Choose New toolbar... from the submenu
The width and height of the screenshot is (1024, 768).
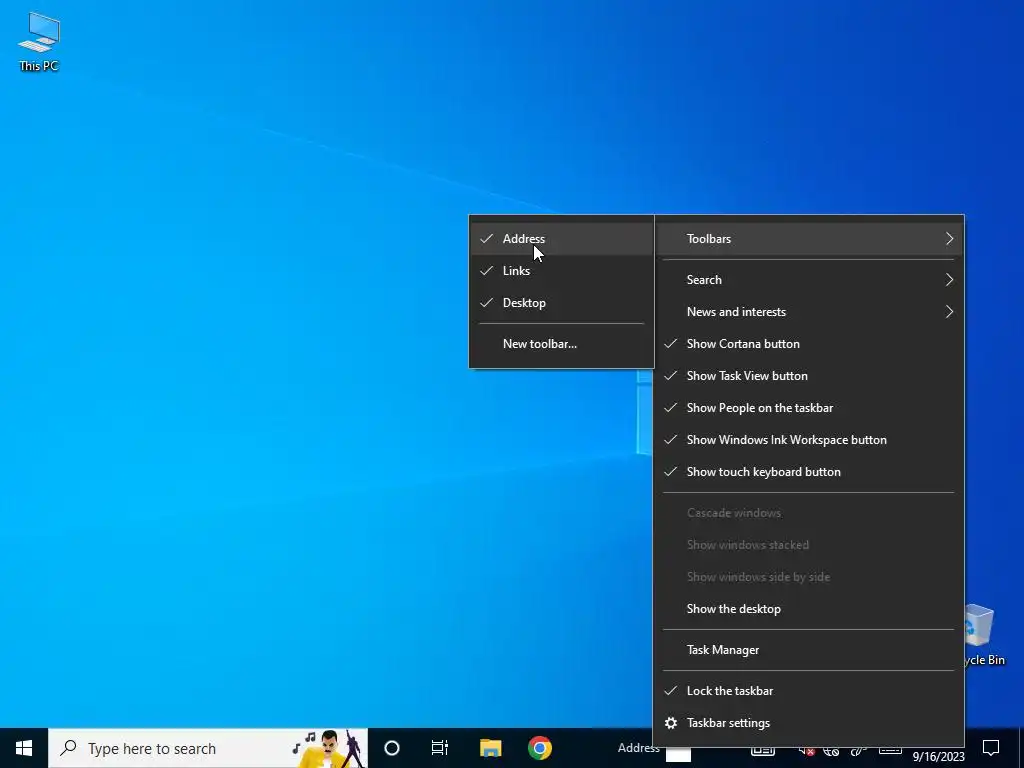click(562, 344)
